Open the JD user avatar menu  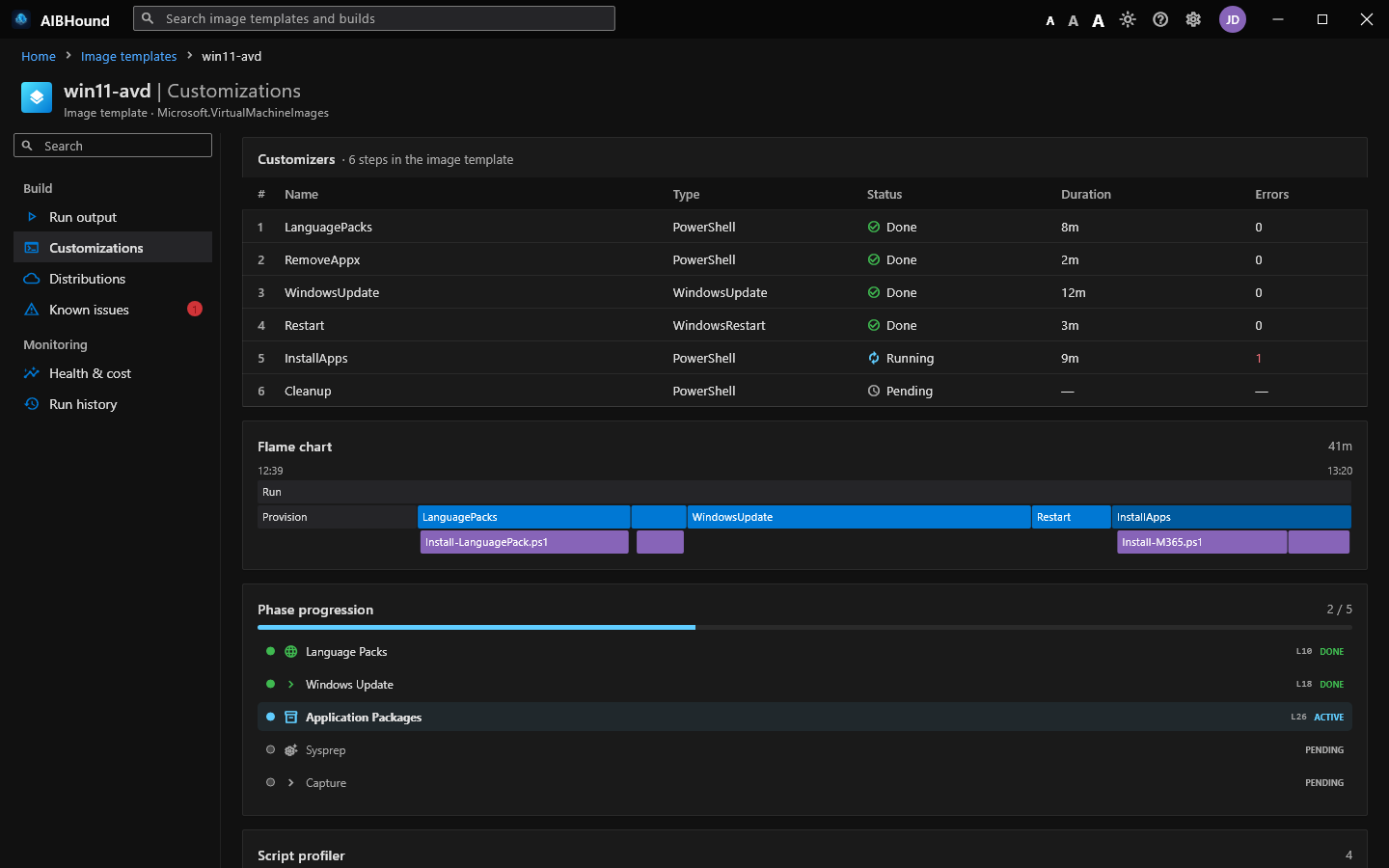click(1233, 19)
